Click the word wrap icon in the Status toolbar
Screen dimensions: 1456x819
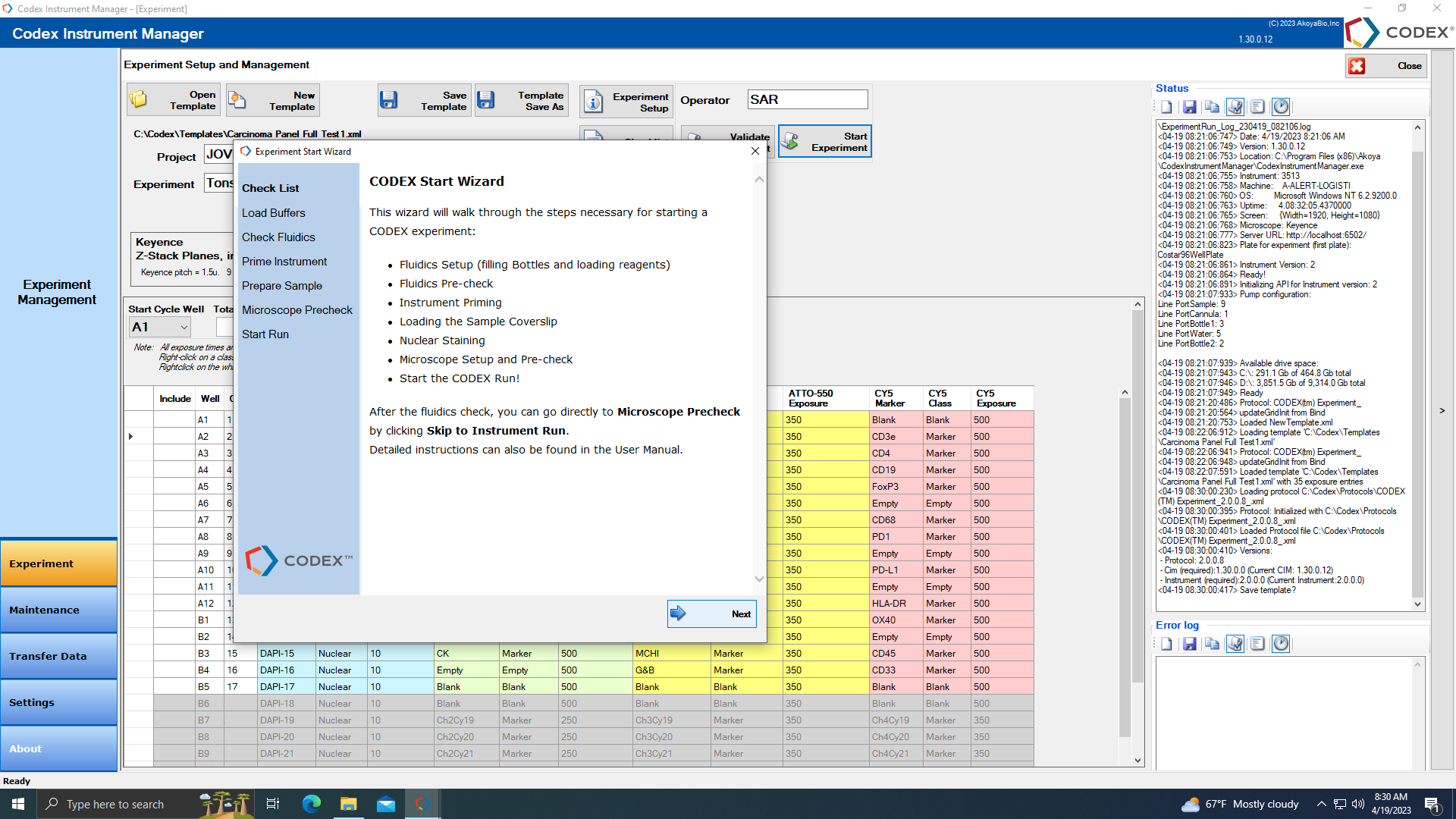[x=1257, y=107]
